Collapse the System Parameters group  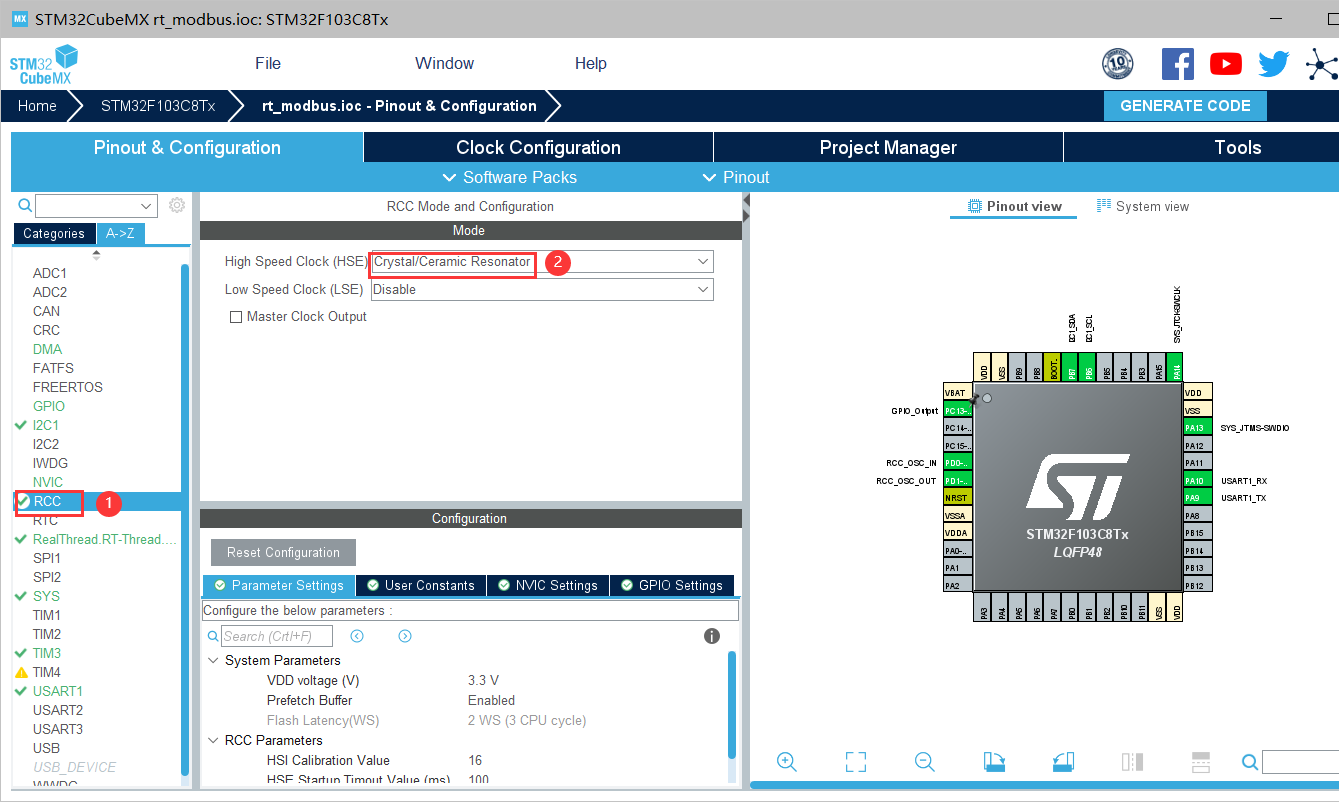click(213, 661)
